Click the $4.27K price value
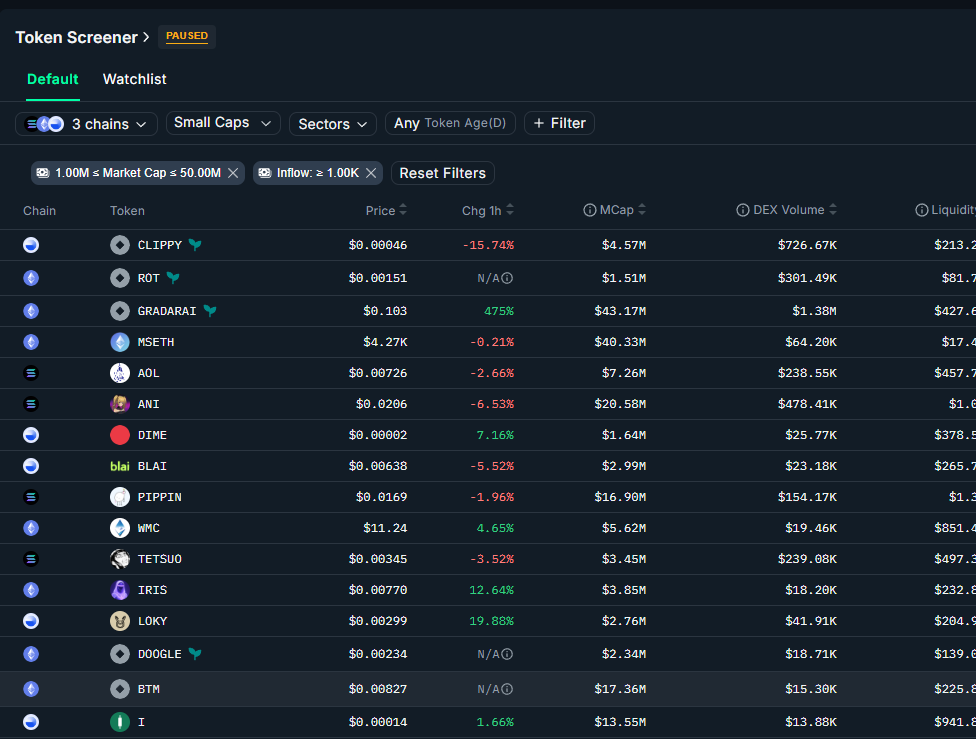The width and height of the screenshot is (976, 739). [x=385, y=342]
